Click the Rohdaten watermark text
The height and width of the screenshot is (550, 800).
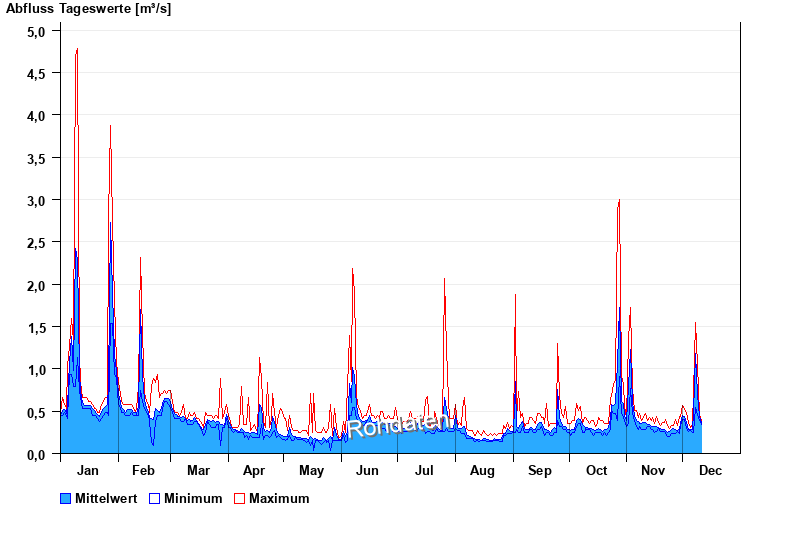pos(396,426)
